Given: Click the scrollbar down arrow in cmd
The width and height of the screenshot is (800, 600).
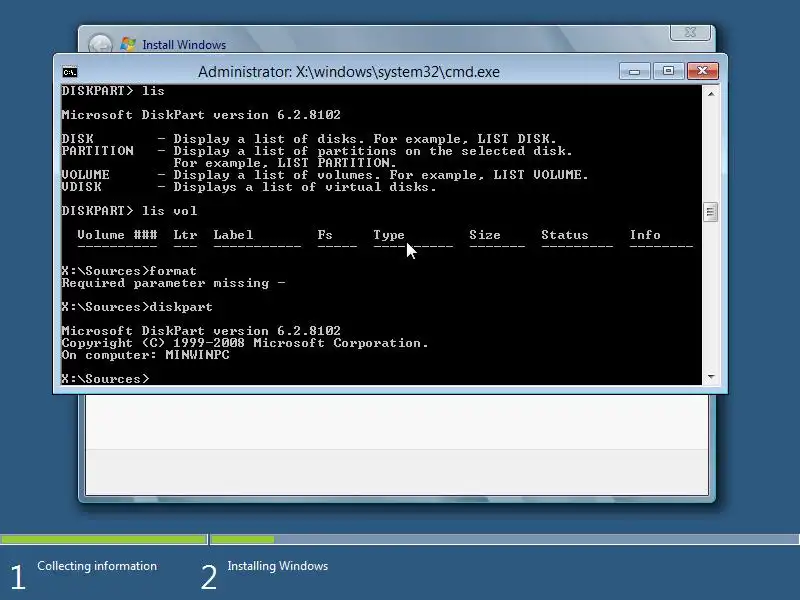Looking at the screenshot, I should click(711, 377).
